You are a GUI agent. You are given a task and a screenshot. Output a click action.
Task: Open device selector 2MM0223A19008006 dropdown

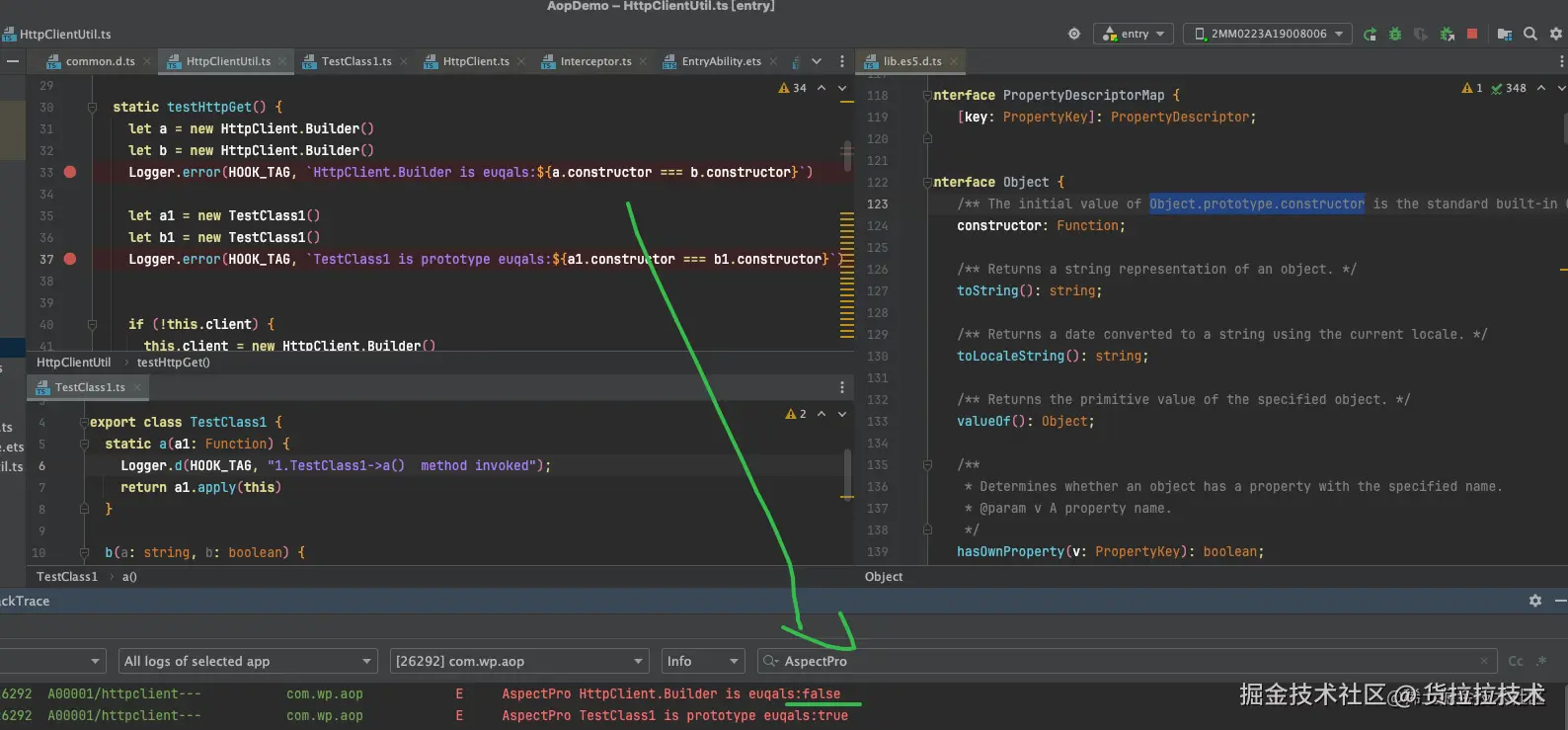click(x=1268, y=35)
